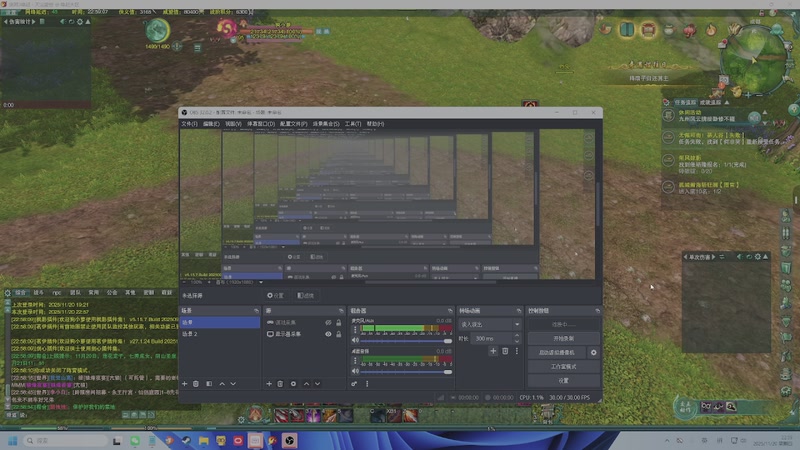Image resolution: width=800 pixels, height=450 pixels.
Task: Toggle 工作室模式 studio mode button
Action: (563, 367)
